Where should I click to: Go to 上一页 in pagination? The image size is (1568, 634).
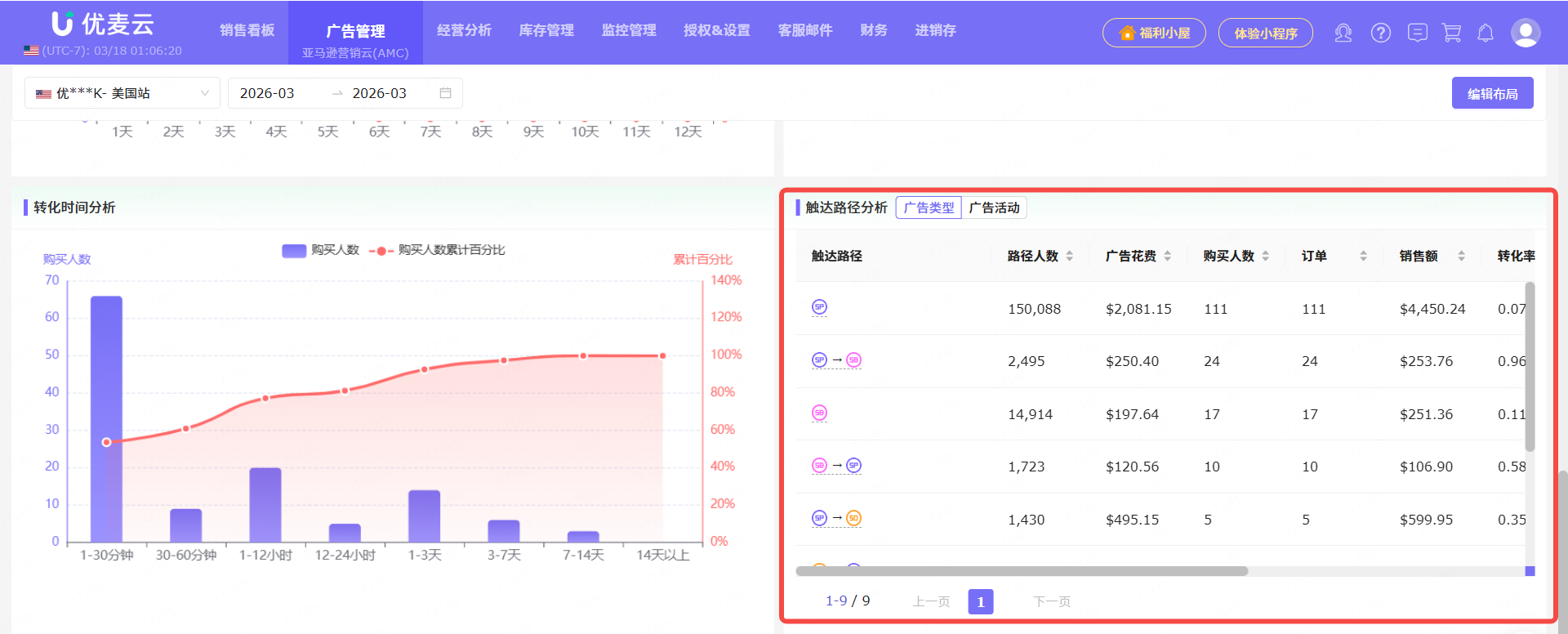tap(931, 601)
